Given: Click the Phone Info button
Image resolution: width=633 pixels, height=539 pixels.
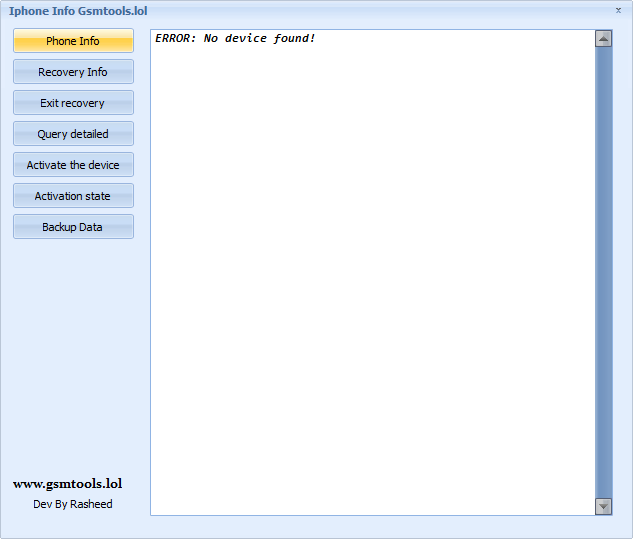Looking at the screenshot, I should (73, 41).
